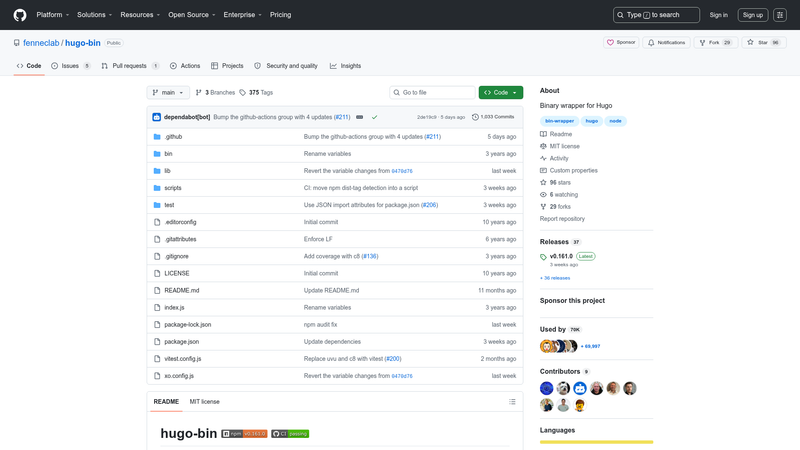Open Notifications bell button
The height and width of the screenshot is (450, 800).
666,42
